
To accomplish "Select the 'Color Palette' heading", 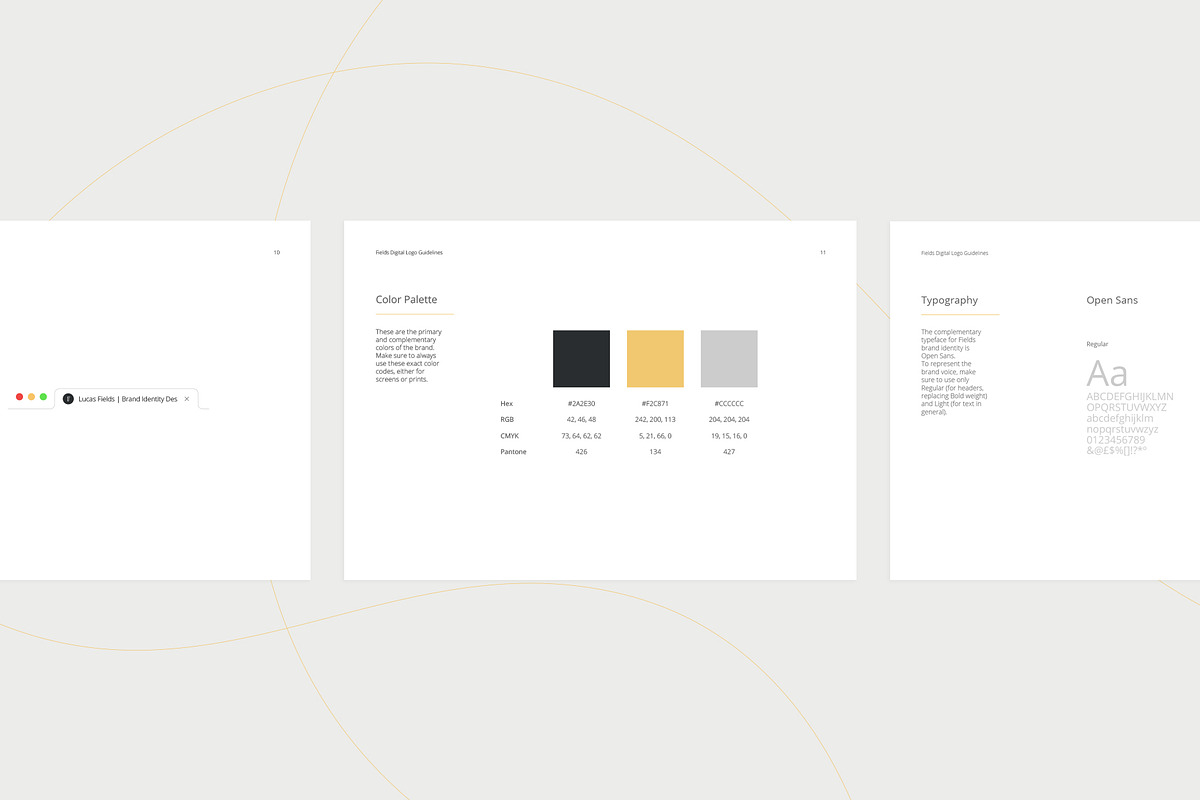I will [405, 299].
